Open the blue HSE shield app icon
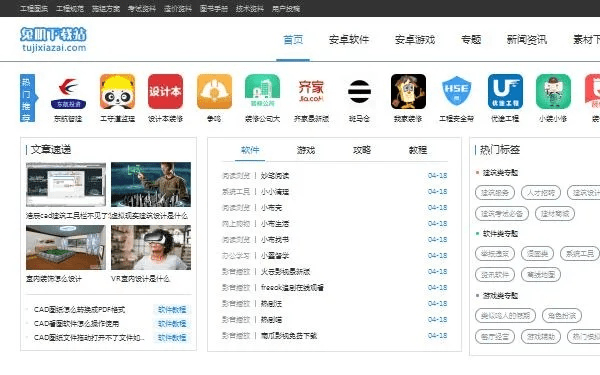This screenshot has height=375, width=600. [x=457, y=92]
